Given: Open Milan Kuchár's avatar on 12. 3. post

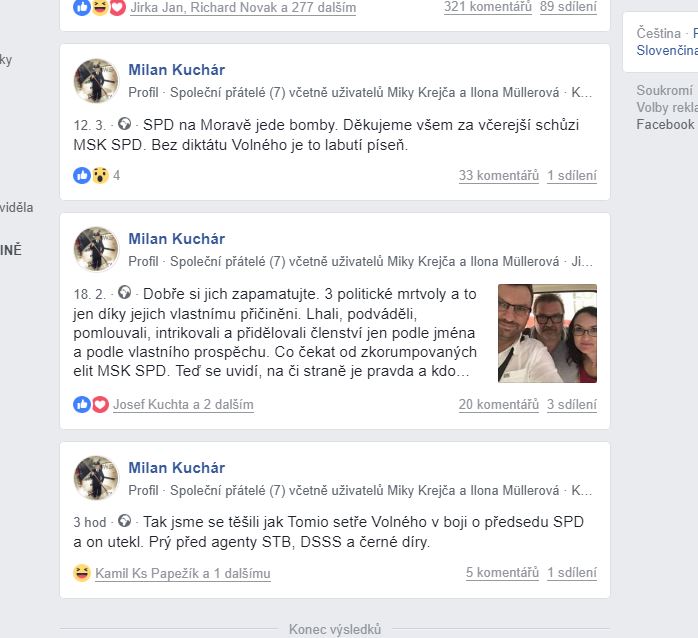Looking at the screenshot, I should [x=96, y=81].
